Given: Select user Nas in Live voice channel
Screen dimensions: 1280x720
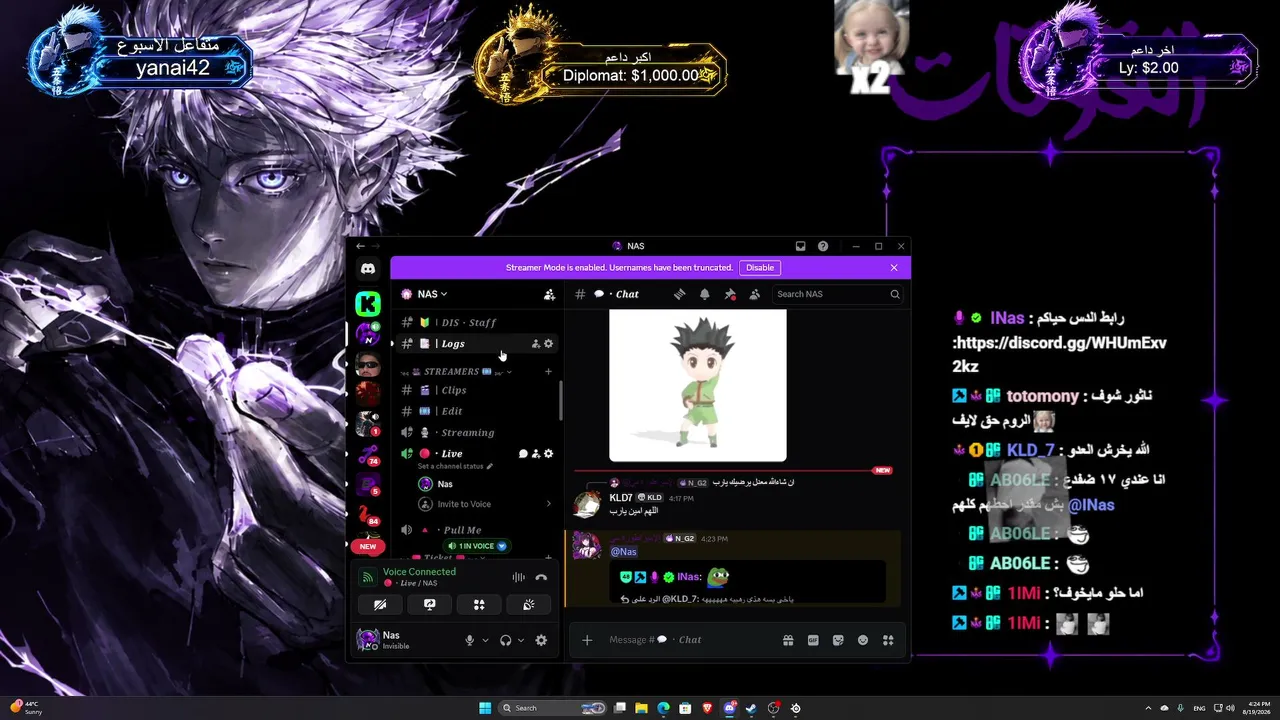Looking at the screenshot, I should tap(485, 484).
